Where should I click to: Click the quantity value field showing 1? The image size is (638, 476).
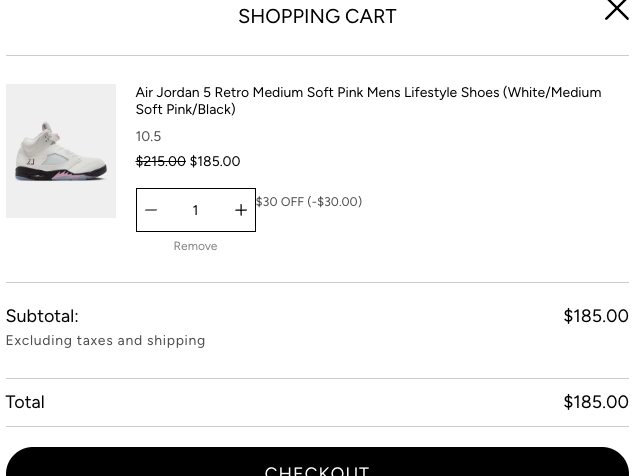tap(196, 210)
